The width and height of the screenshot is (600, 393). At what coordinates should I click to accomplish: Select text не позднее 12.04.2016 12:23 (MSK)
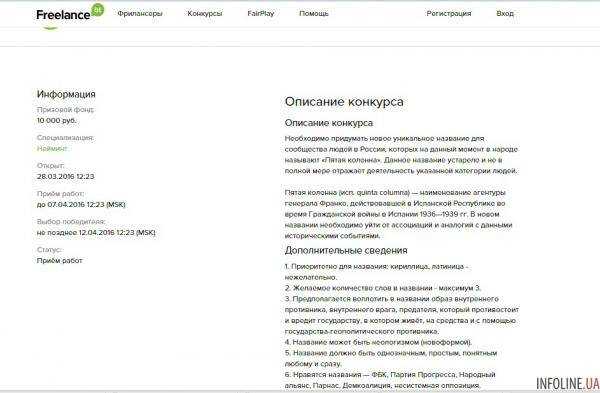(x=96, y=232)
